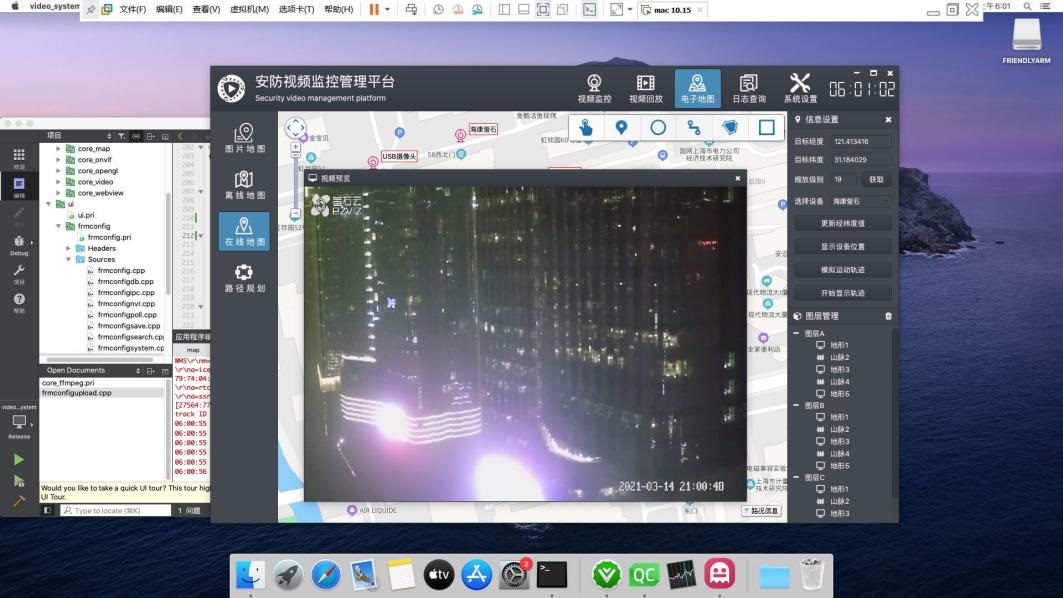Click the 目标经度 longitude input field

click(861, 142)
